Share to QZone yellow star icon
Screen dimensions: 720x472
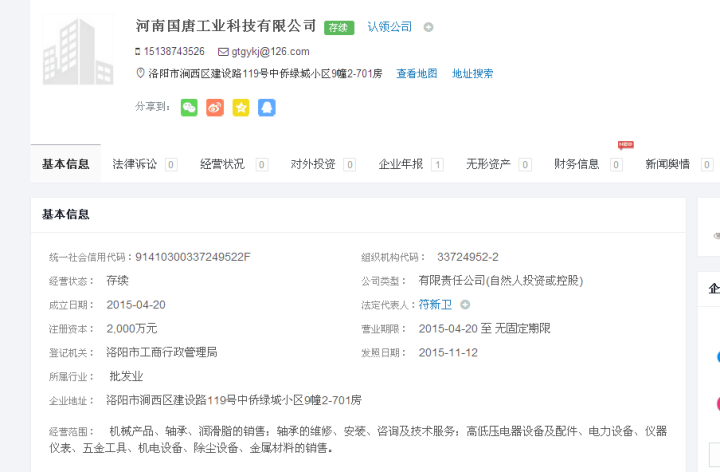241,107
